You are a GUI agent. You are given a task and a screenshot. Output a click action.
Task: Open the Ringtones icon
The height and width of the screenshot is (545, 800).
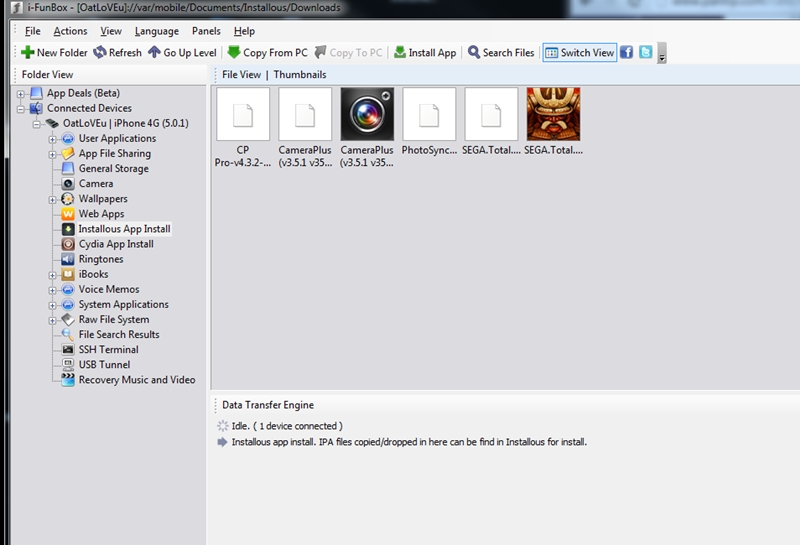[68, 259]
